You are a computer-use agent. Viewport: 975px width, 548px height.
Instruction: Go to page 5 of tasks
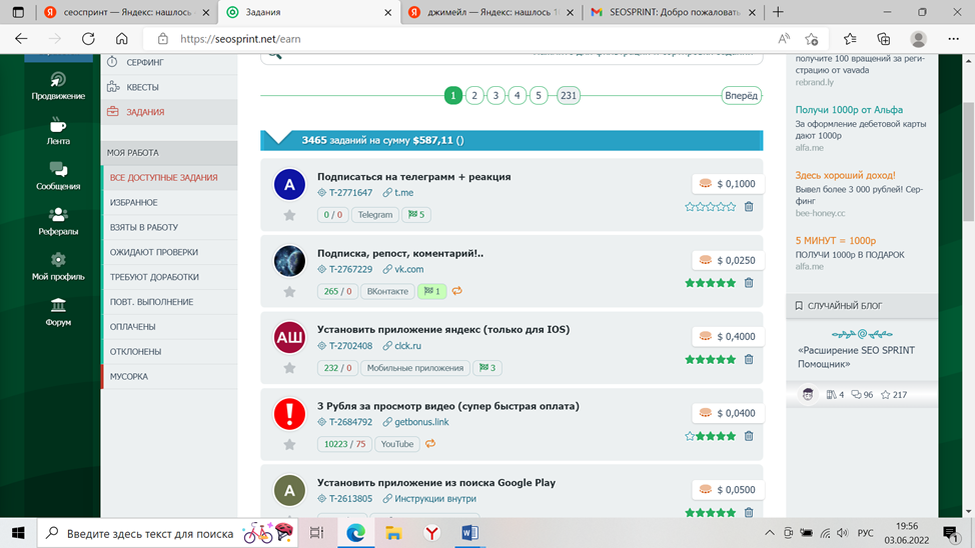[538, 96]
